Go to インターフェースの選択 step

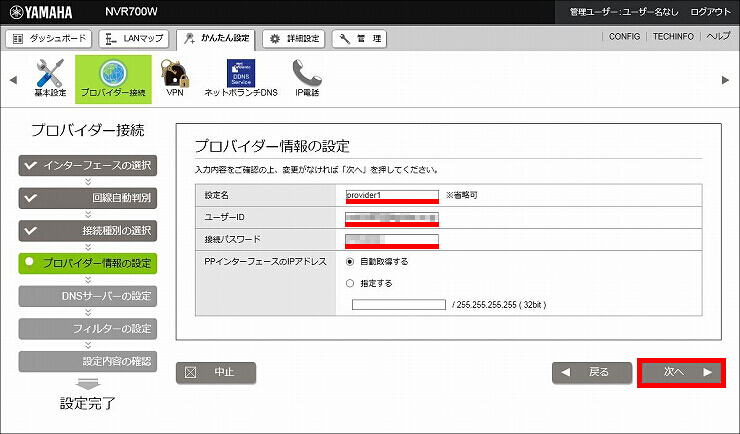pos(88,166)
